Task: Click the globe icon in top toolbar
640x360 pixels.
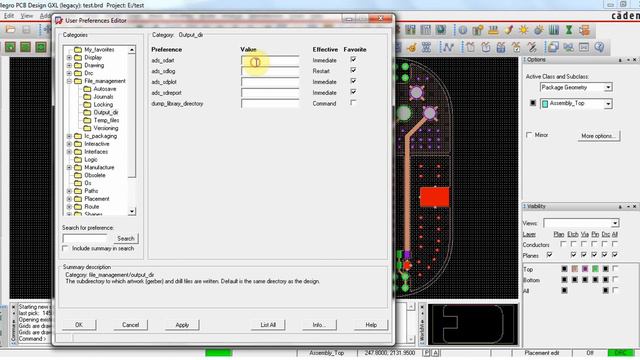Action: (441, 30)
